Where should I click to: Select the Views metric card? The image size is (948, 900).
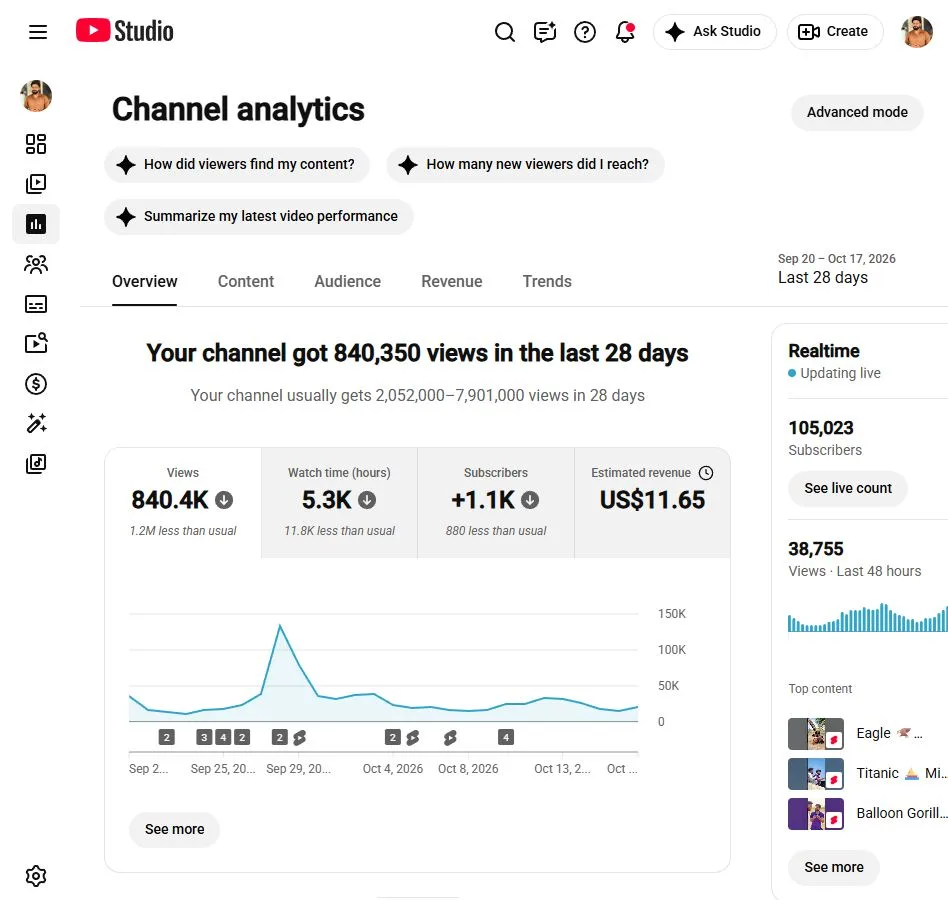click(x=183, y=503)
